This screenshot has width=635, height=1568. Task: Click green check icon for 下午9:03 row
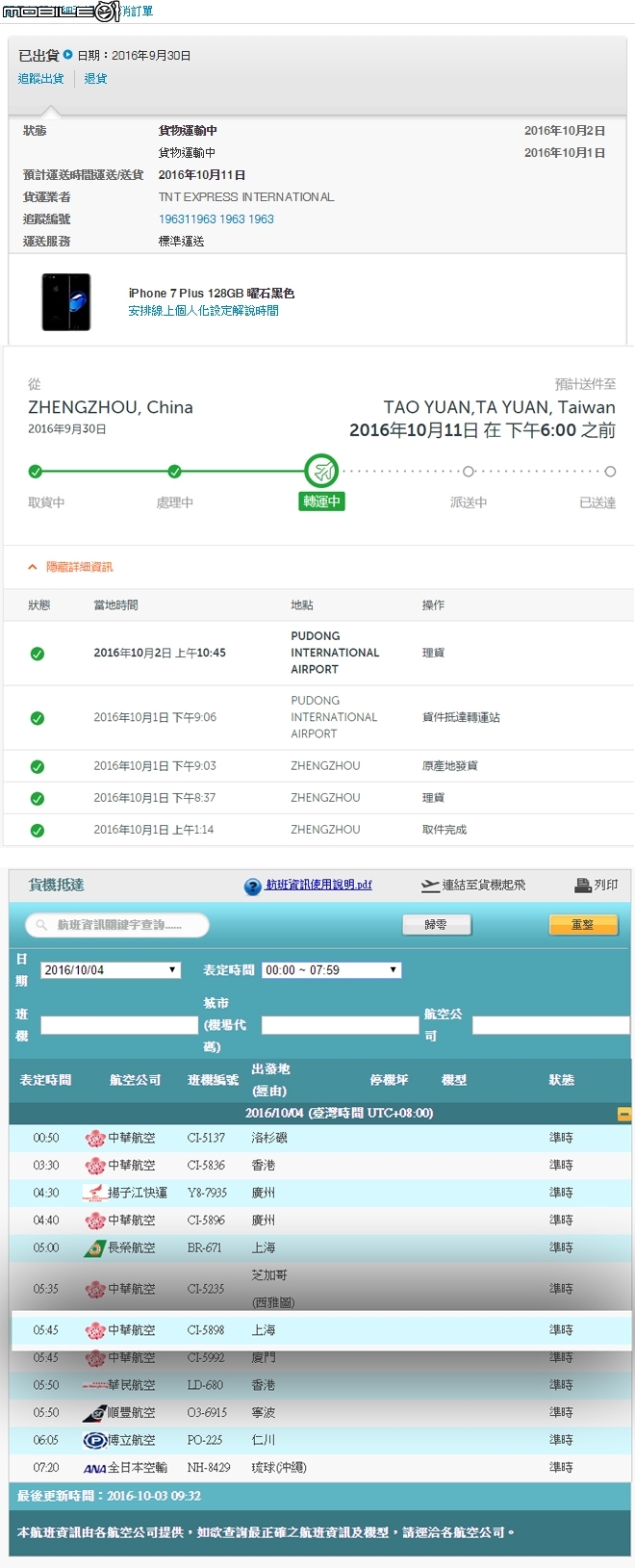(37, 767)
